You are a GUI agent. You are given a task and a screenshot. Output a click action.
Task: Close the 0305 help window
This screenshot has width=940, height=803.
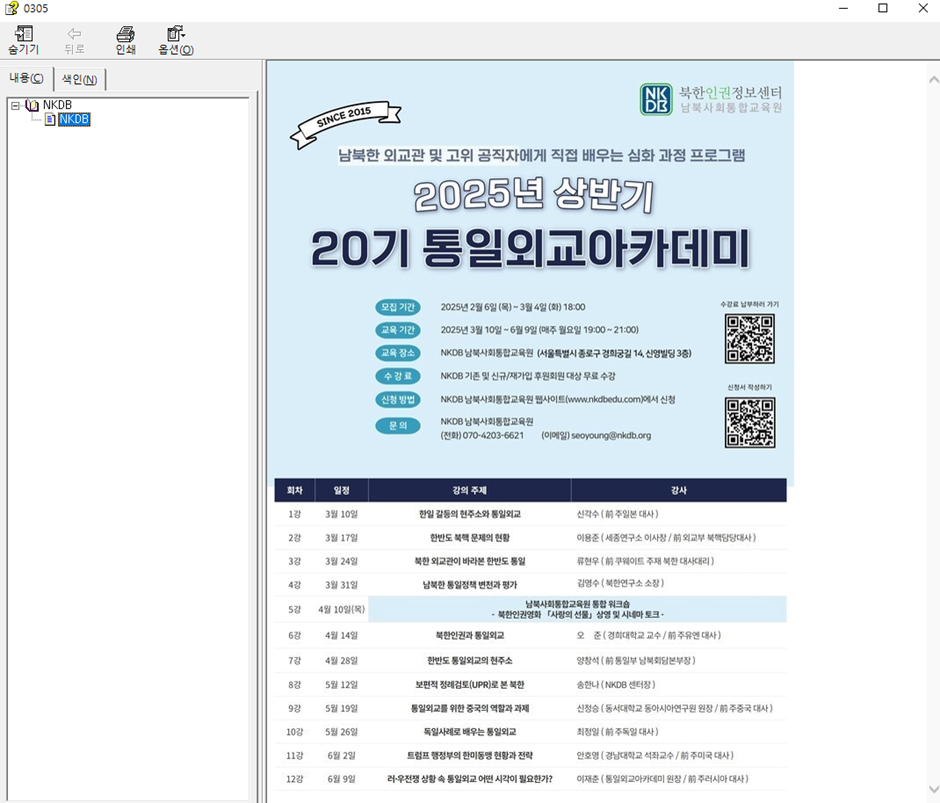(923, 8)
